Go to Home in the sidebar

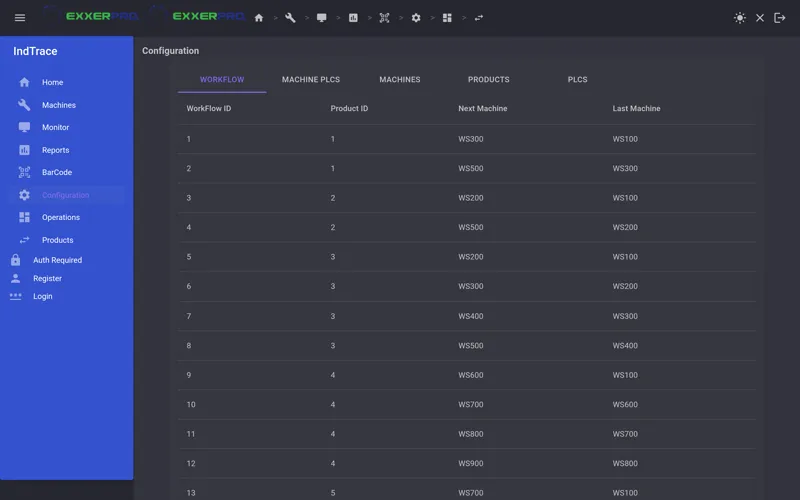tap(53, 82)
